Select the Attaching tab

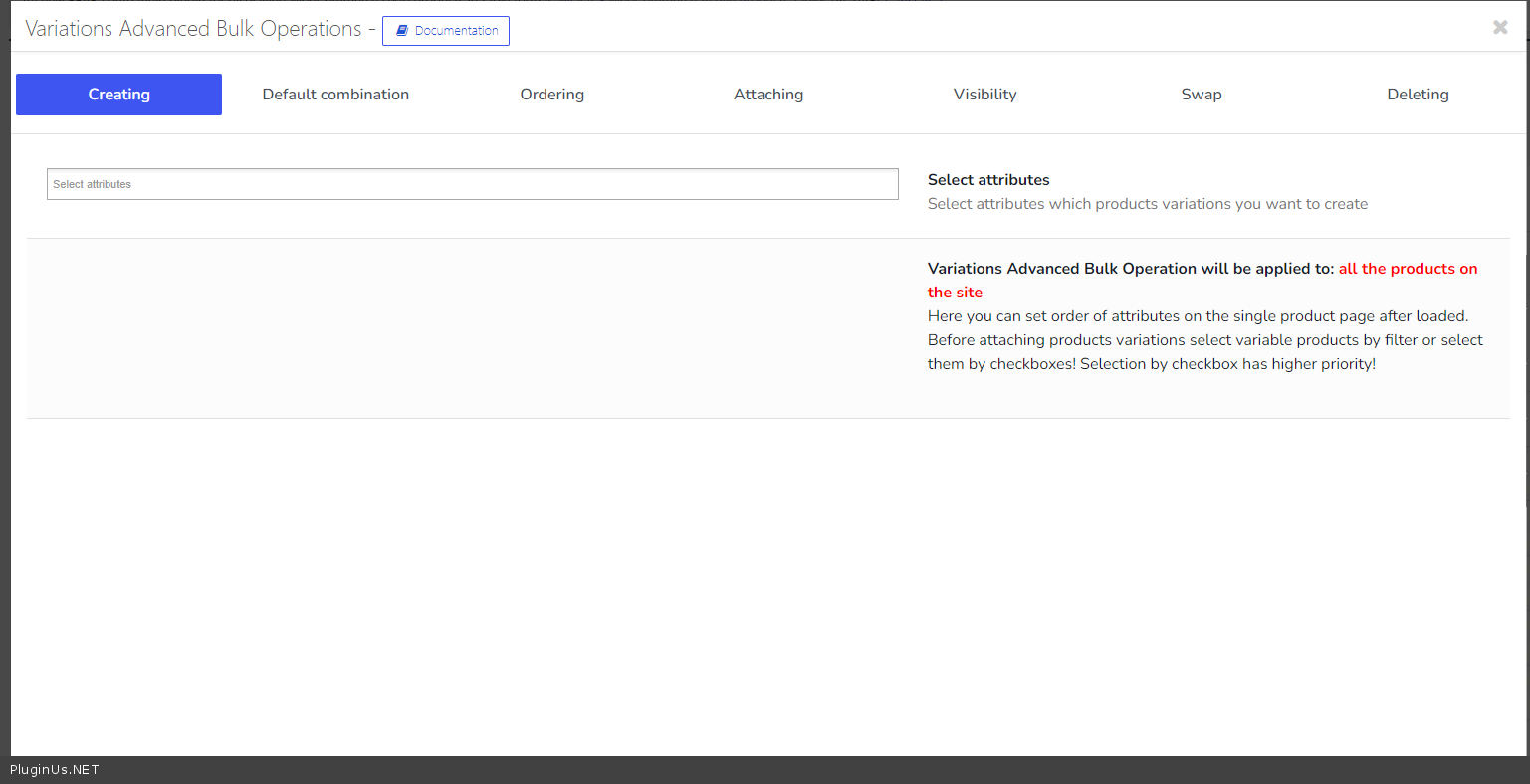pyautogui.click(x=768, y=95)
